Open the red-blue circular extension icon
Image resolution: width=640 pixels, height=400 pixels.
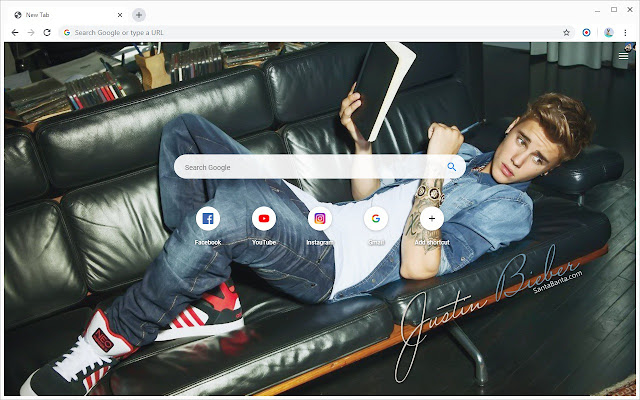(586, 33)
